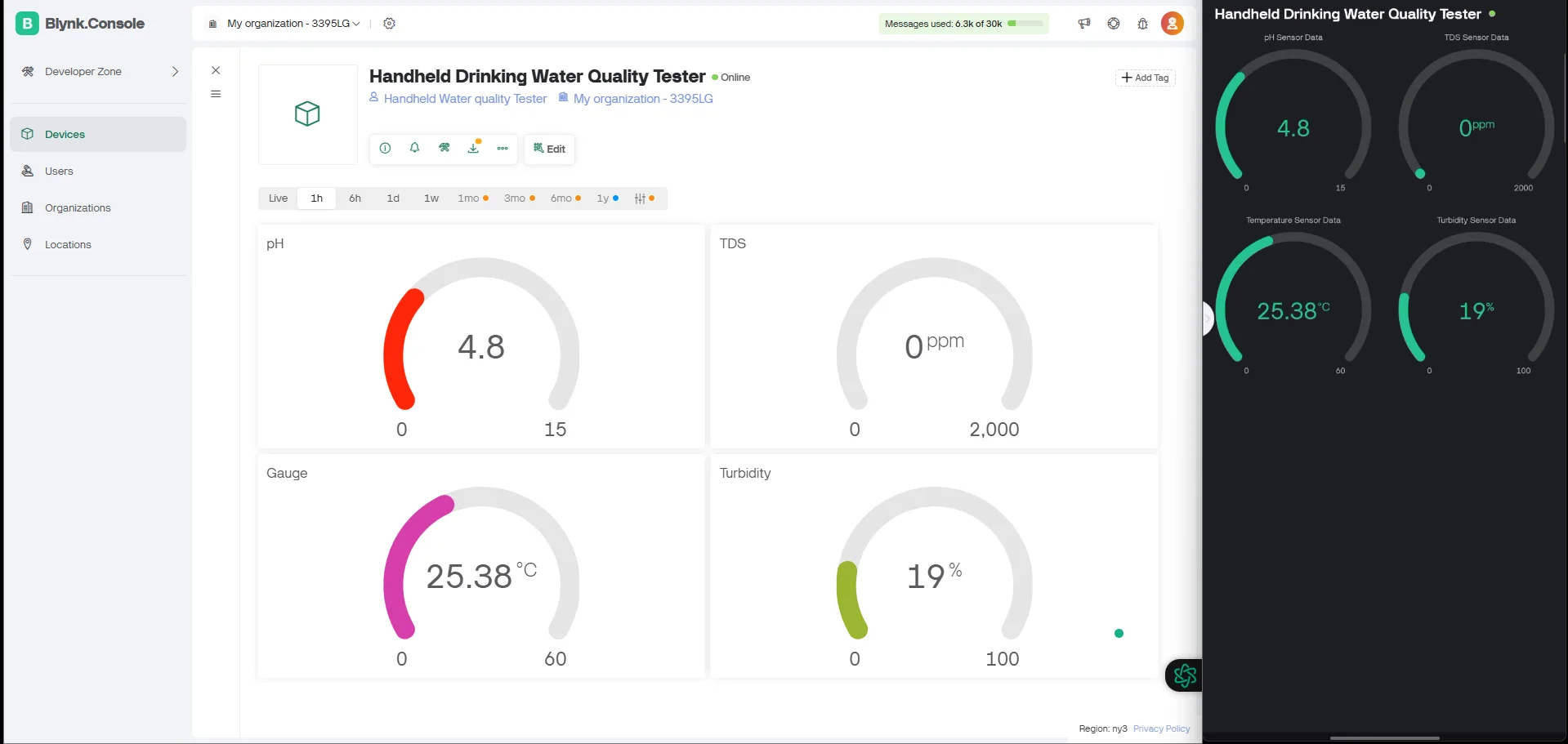This screenshot has width=1568, height=744.
Task: Open the announcements megaphone icon
Action: 1084,24
